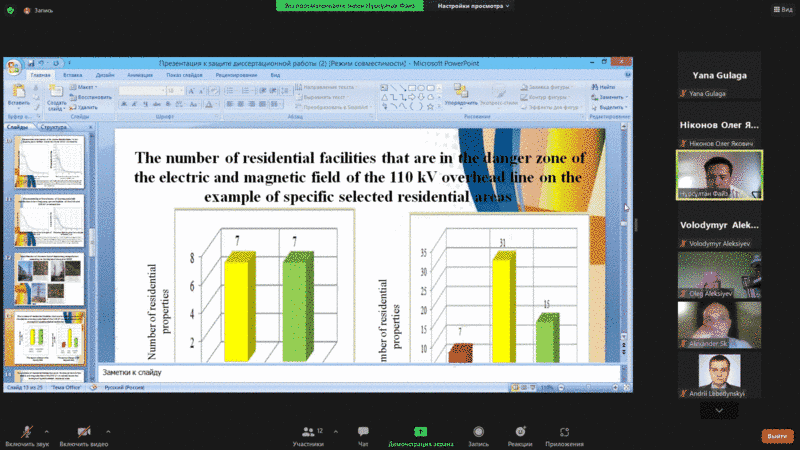Switch to the Анимация ribbon tab

point(140,75)
